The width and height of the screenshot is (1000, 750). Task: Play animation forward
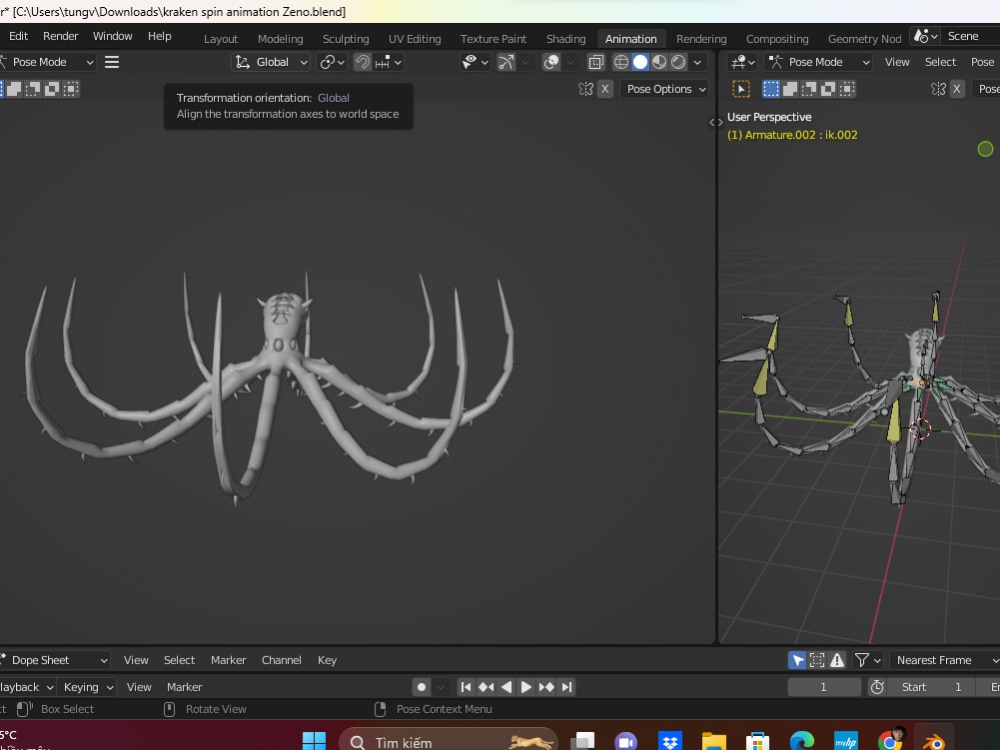click(526, 687)
